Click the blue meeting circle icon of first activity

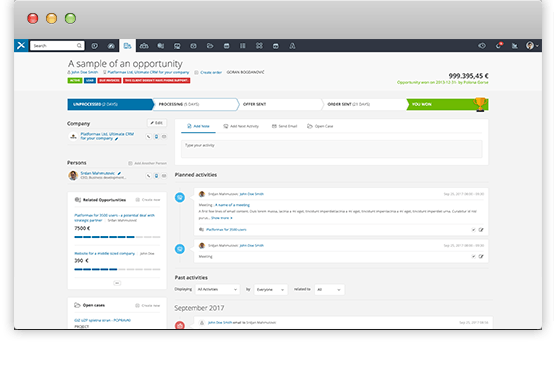tap(180, 197)
